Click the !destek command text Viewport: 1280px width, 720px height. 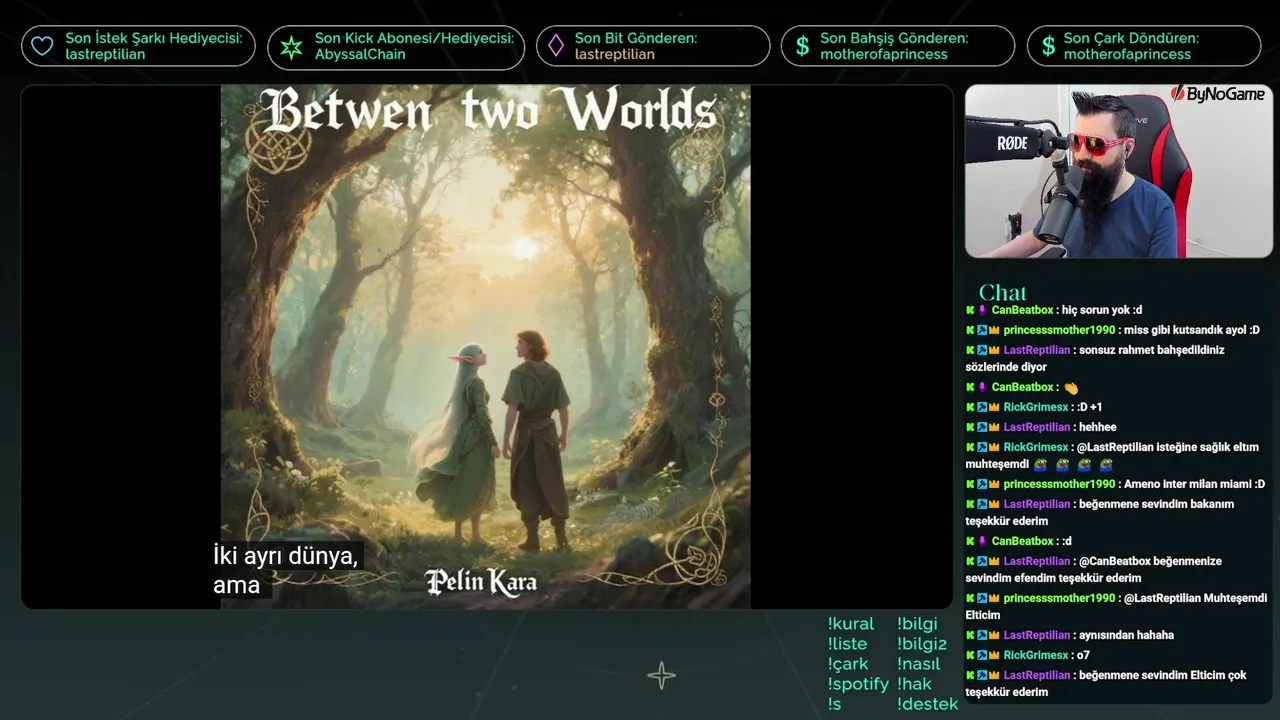click(x=927, y=704)
